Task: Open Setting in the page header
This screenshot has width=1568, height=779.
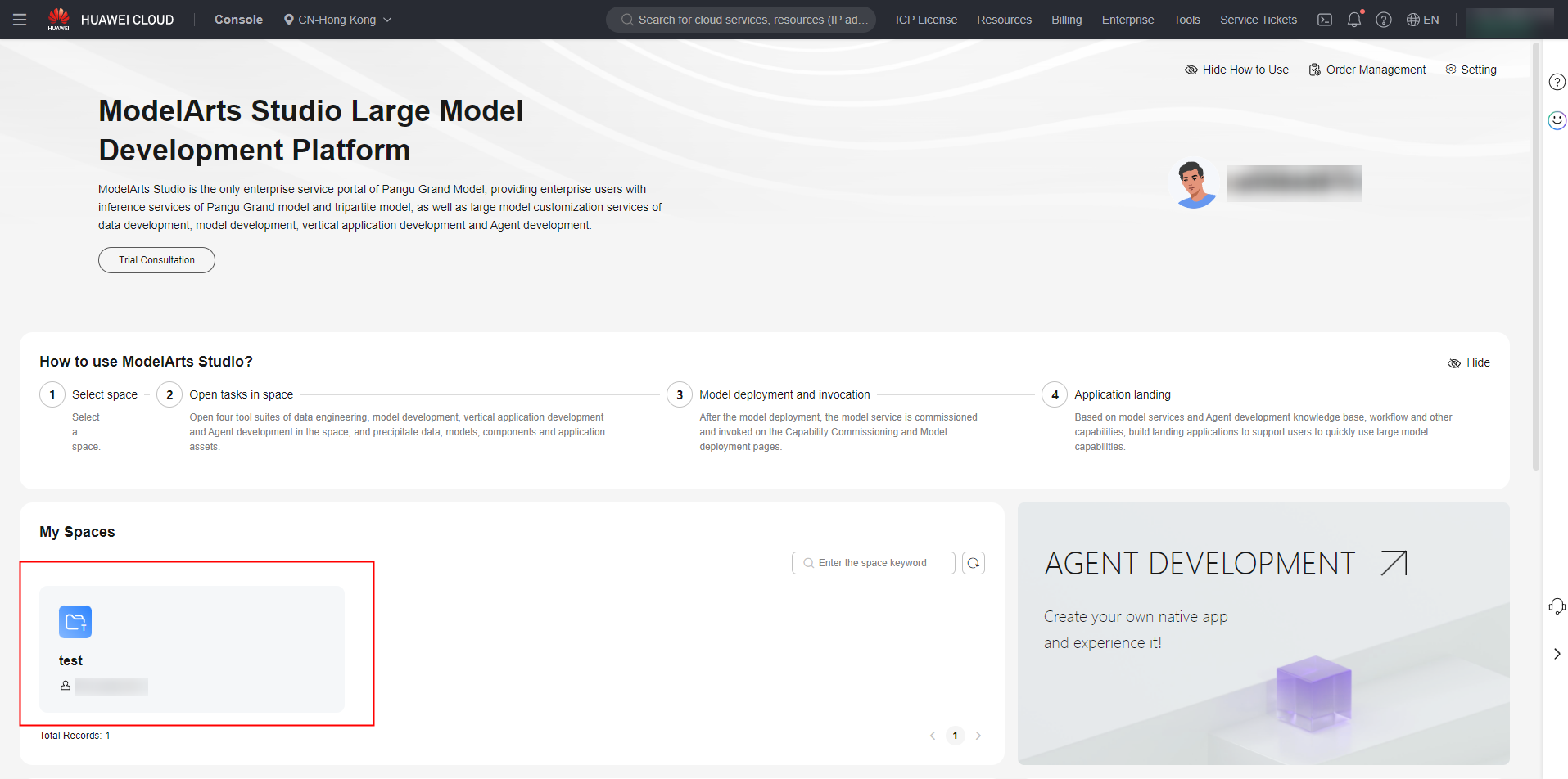Action: [1471, 70]
